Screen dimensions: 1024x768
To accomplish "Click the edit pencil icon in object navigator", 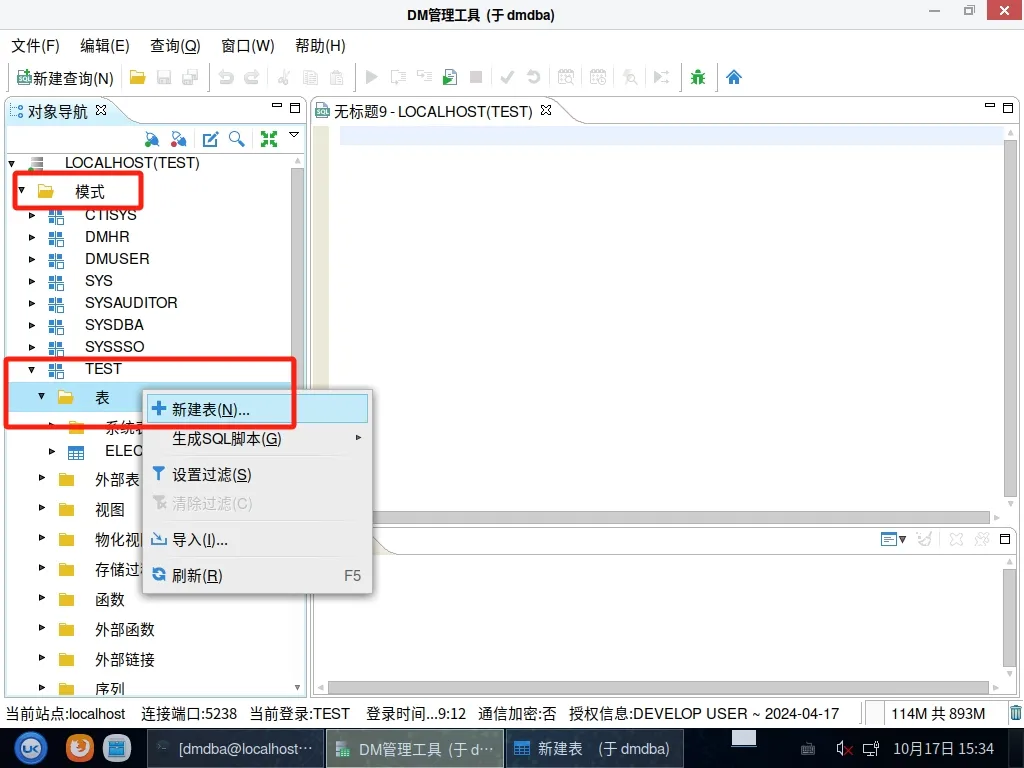I will (211, 140).
